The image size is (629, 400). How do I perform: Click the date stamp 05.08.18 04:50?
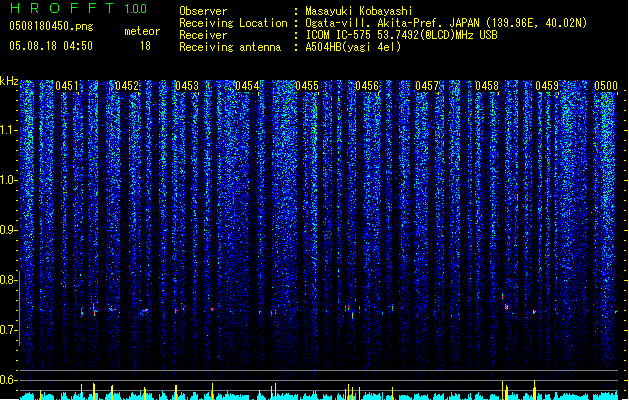coord(51,46)
